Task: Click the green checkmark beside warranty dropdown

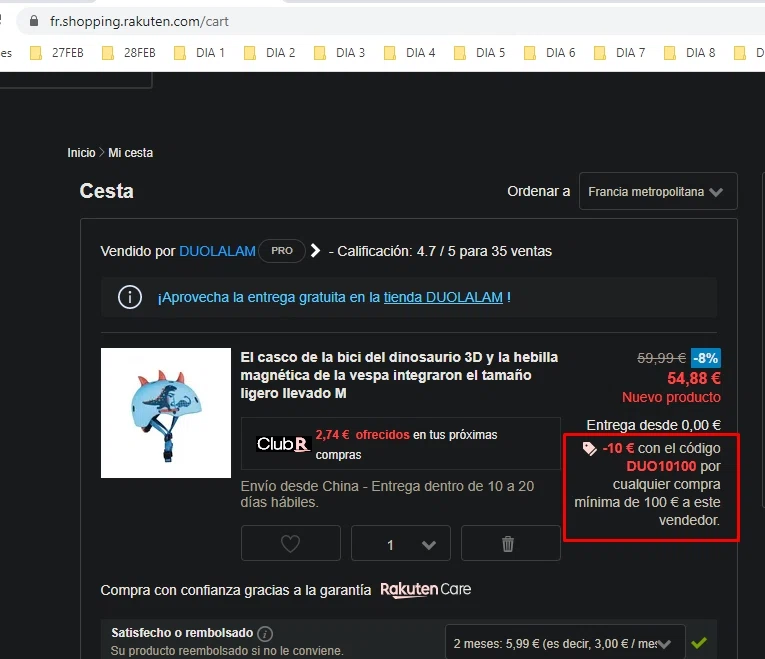Action: [x=699, y=643]
